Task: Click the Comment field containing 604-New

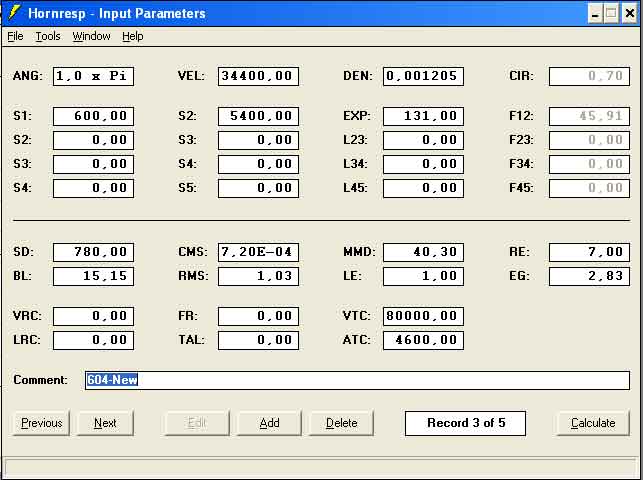Action: click(x=357, y=380)
